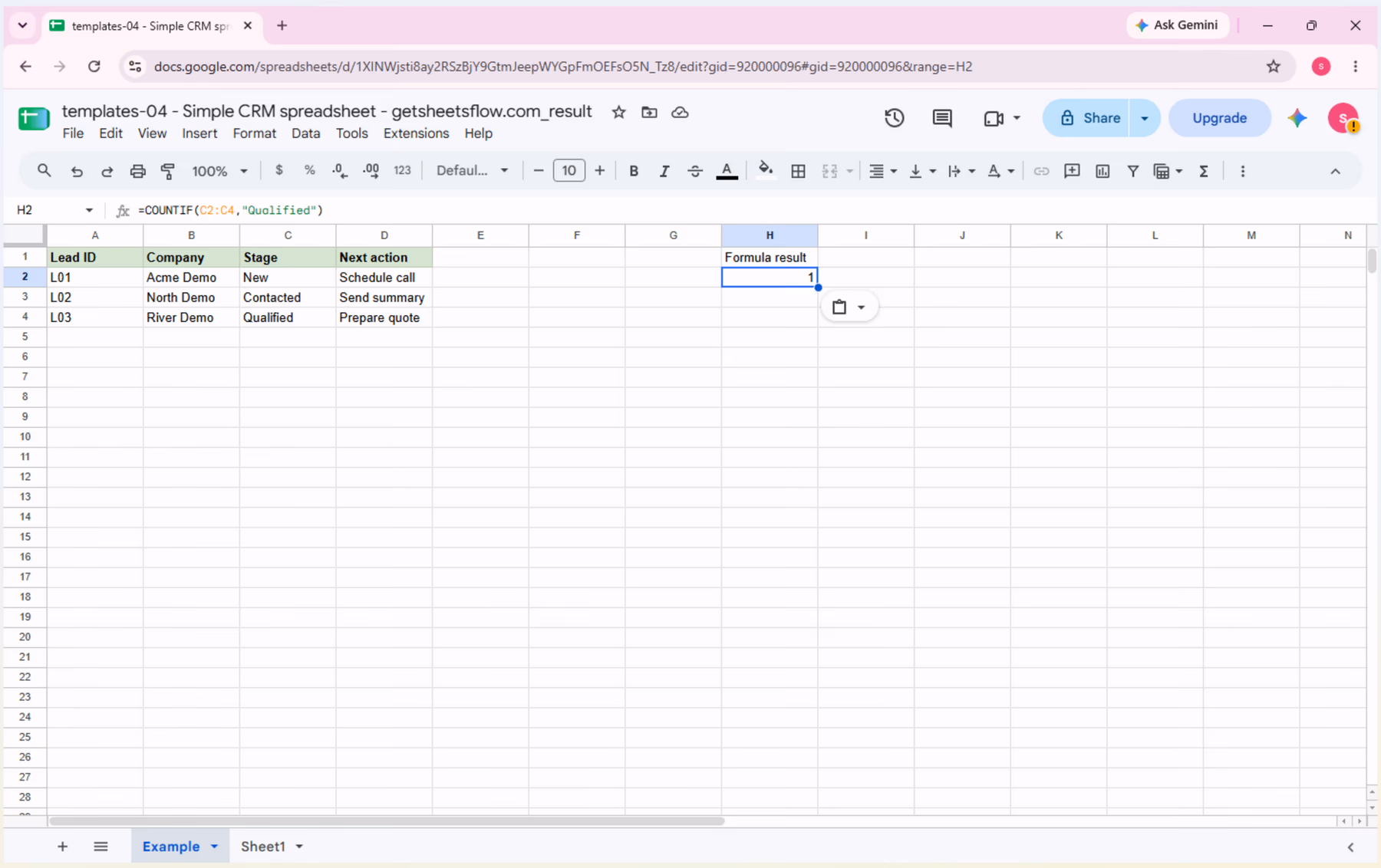Open the Default font dropdown
Screen dimensions: 1381x868
pyautogui.click(x=472, y=170)
